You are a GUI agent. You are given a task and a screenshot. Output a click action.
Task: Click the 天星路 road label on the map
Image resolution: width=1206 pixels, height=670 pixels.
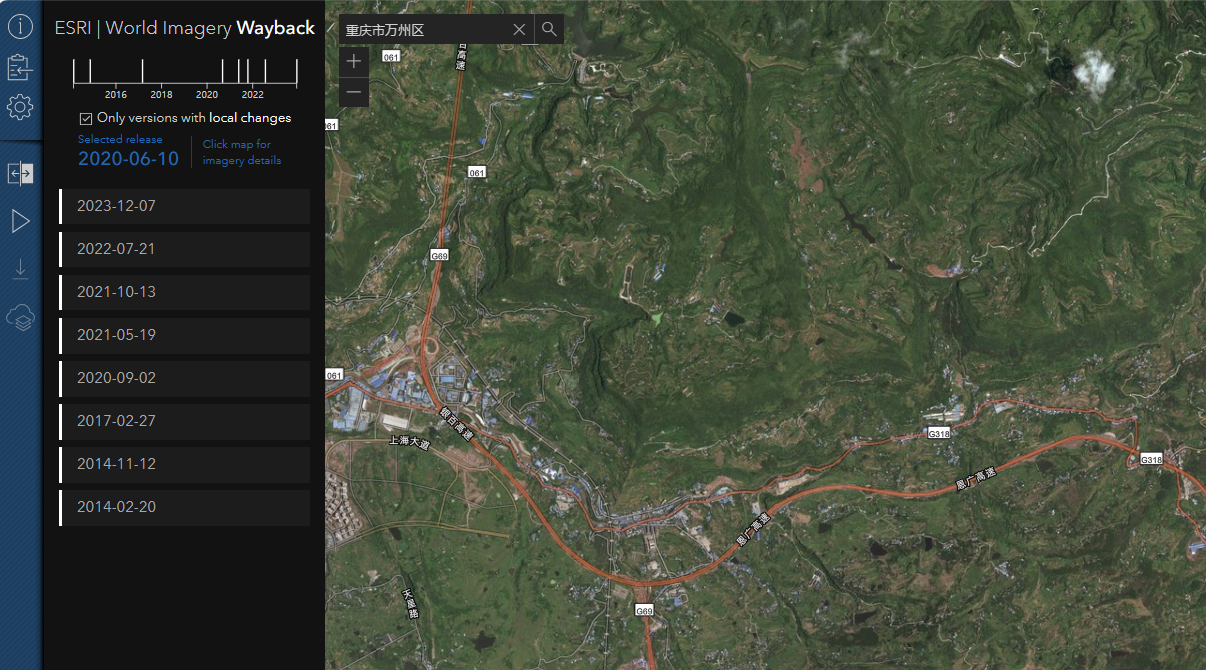point(409,603)
